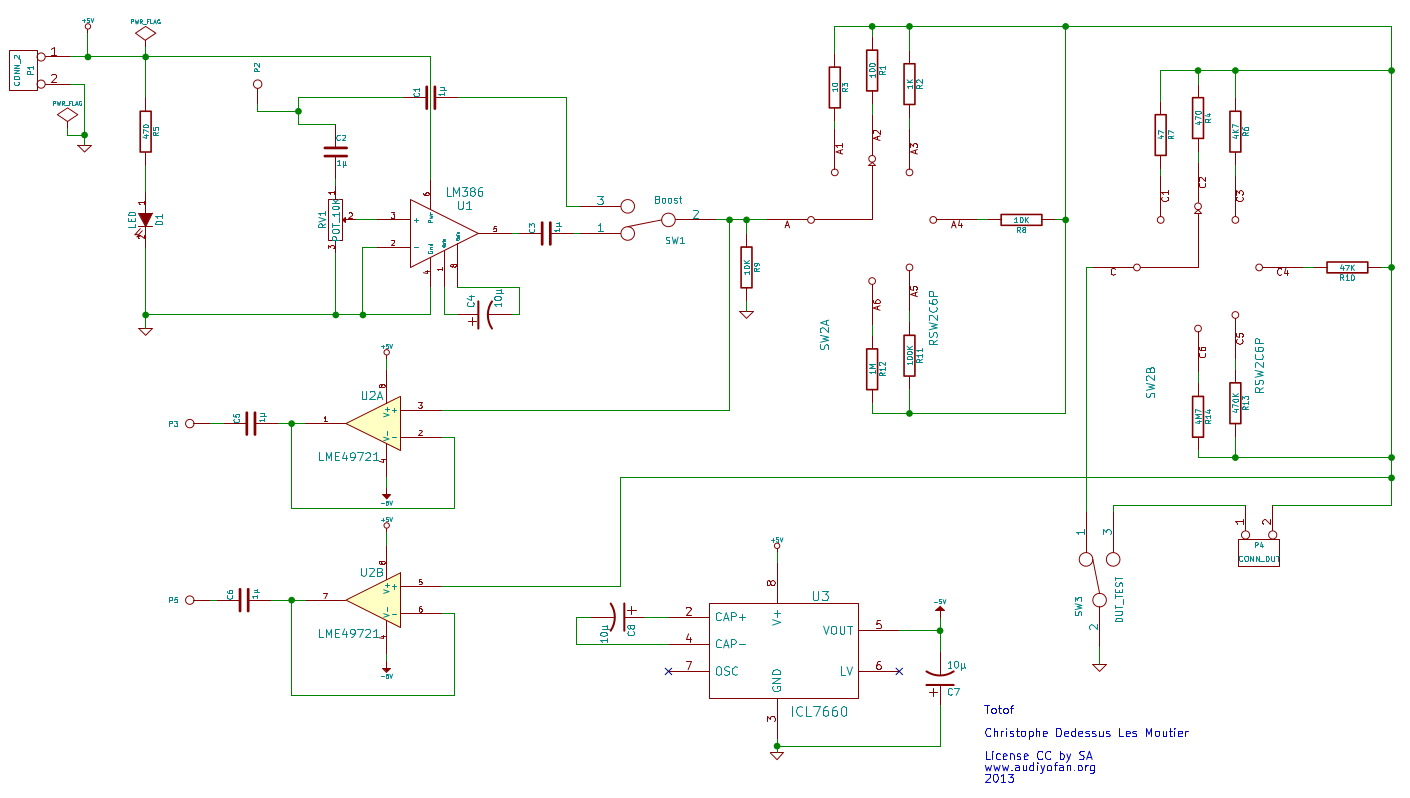Click the U1 LM386 amplifier triangle

pyautogui.click(x=443, y=234)
